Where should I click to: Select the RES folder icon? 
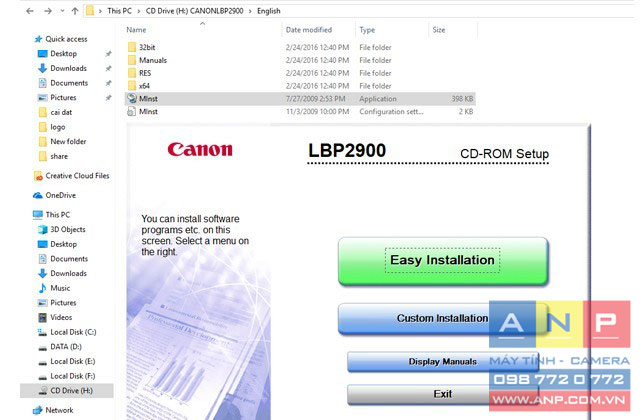pyautogui.click(x=132, y=73)
